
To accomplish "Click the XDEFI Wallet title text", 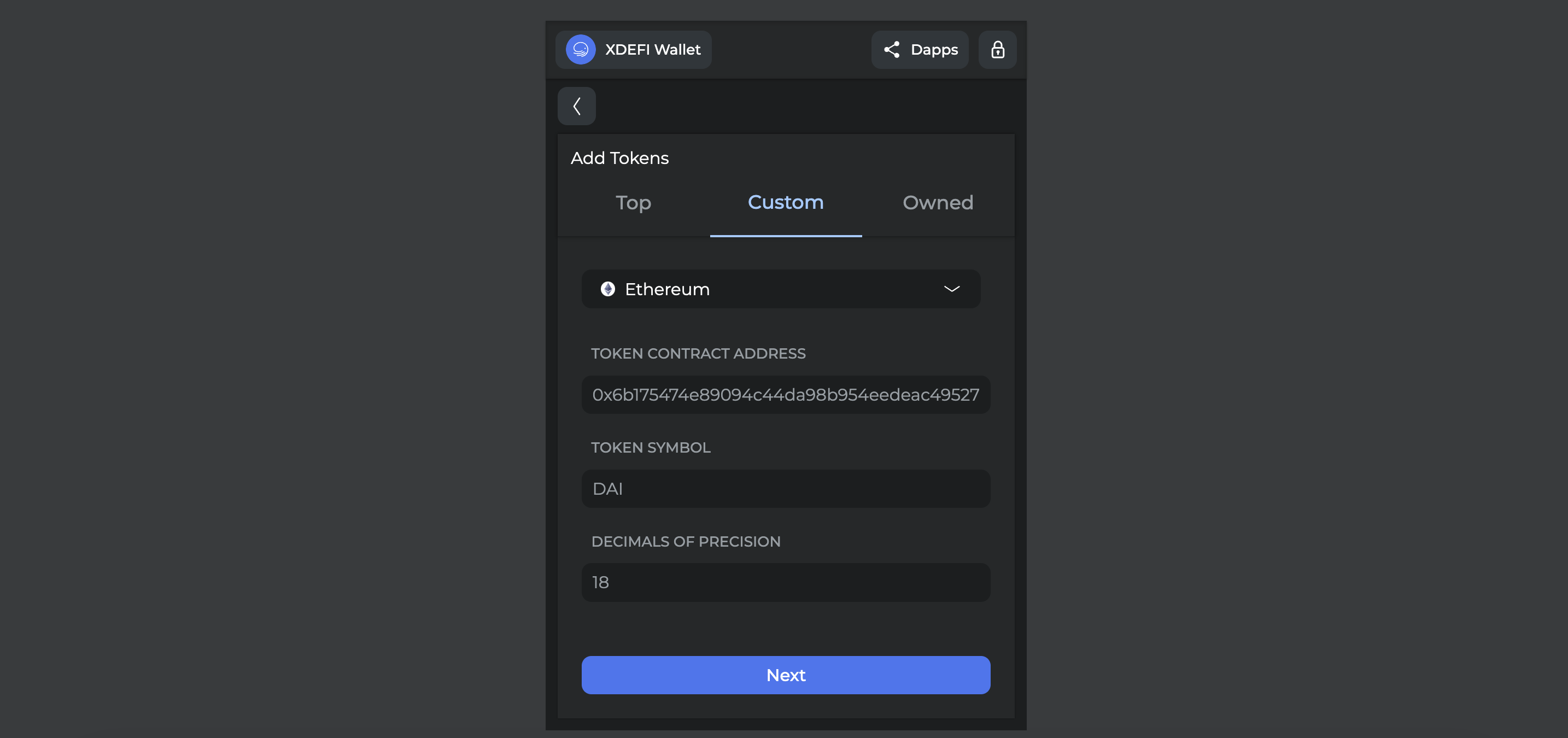I will [x=653, y=49].
